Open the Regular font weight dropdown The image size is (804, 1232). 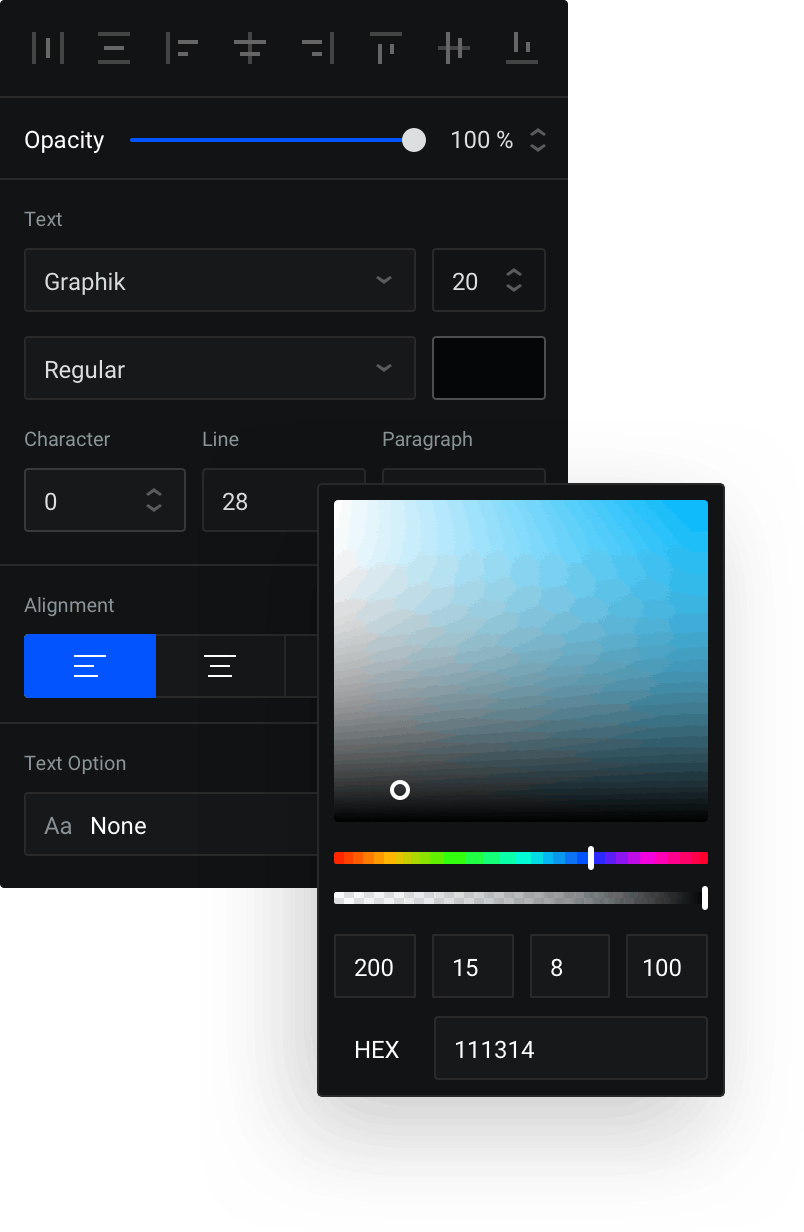(220, 368)
